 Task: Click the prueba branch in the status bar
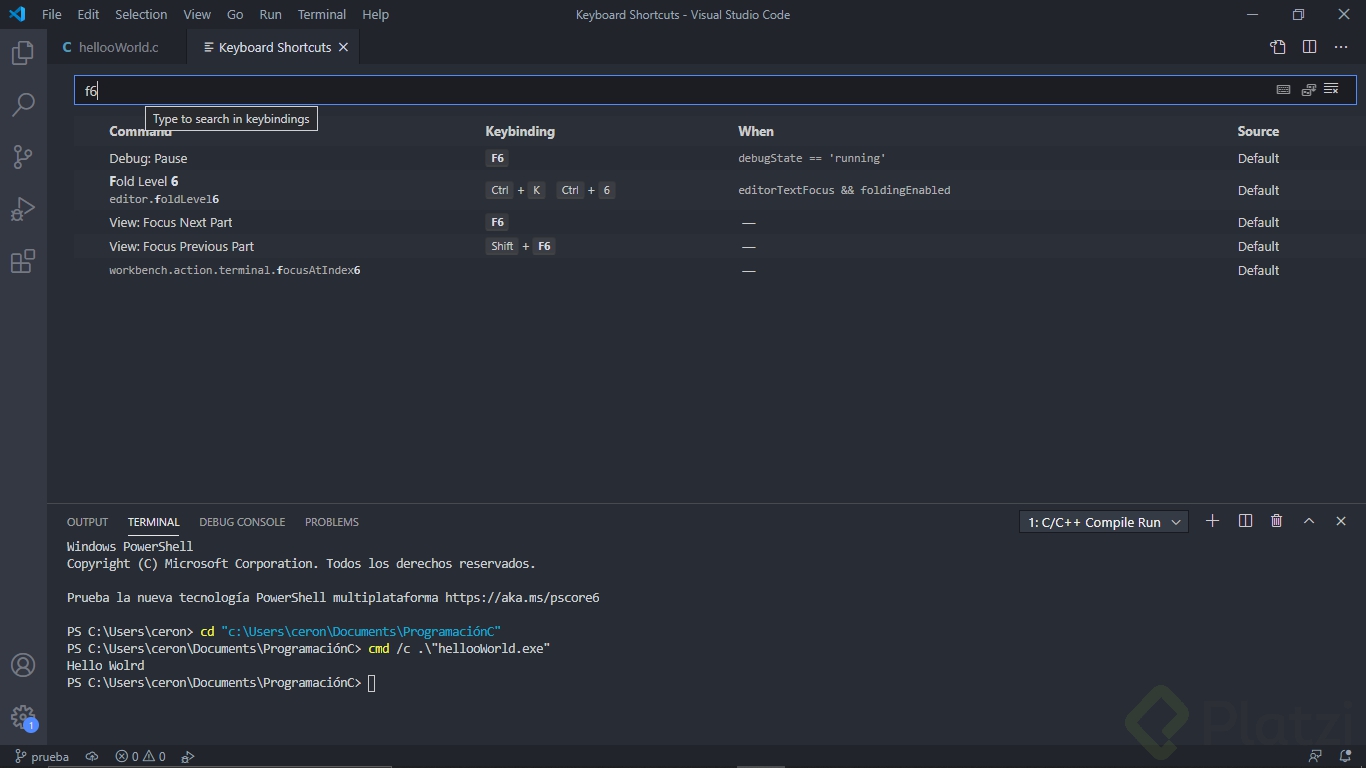click(42, 757)
